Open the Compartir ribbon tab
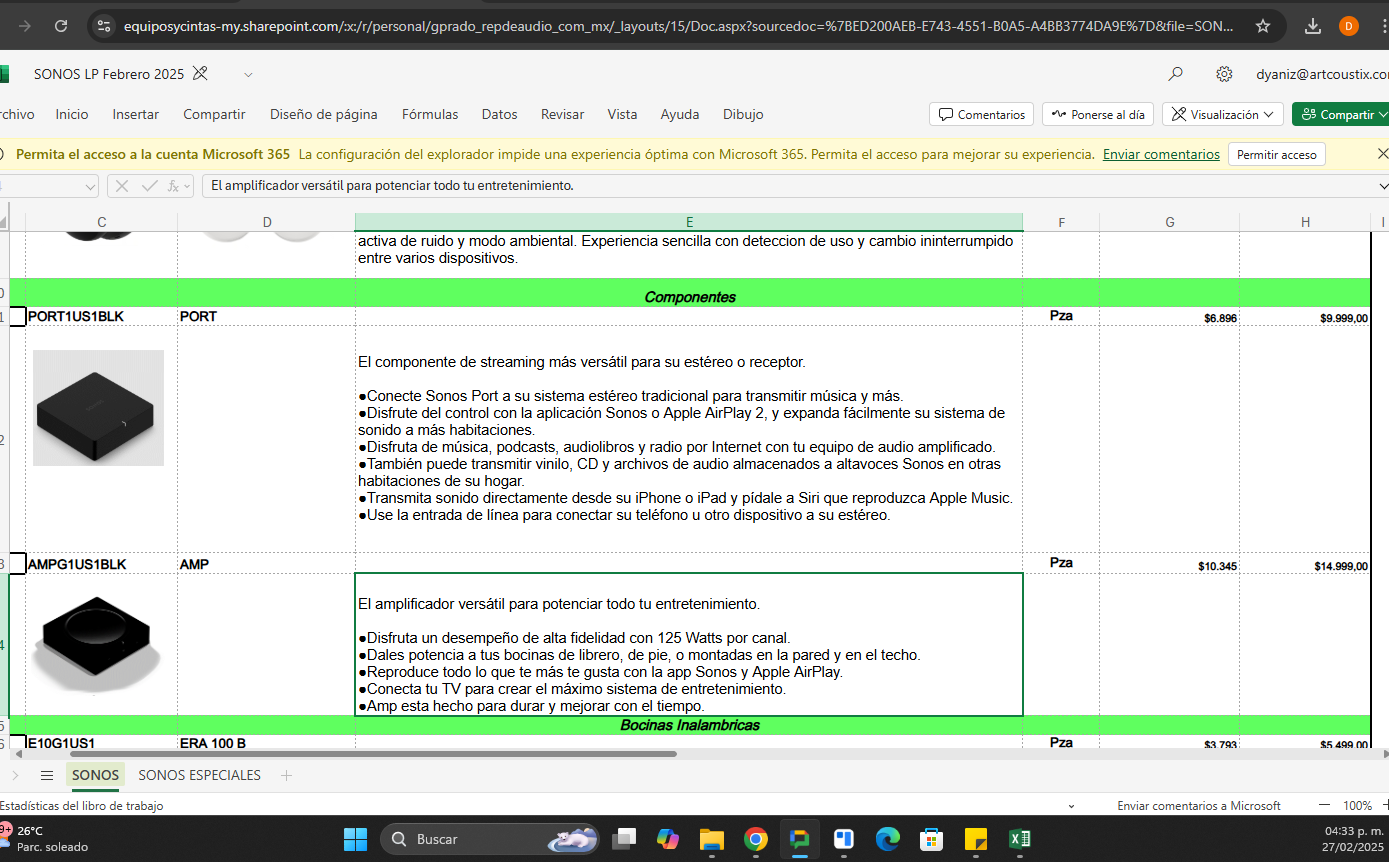This screenshot has width=1389, height=862. [x=214, y=114]
